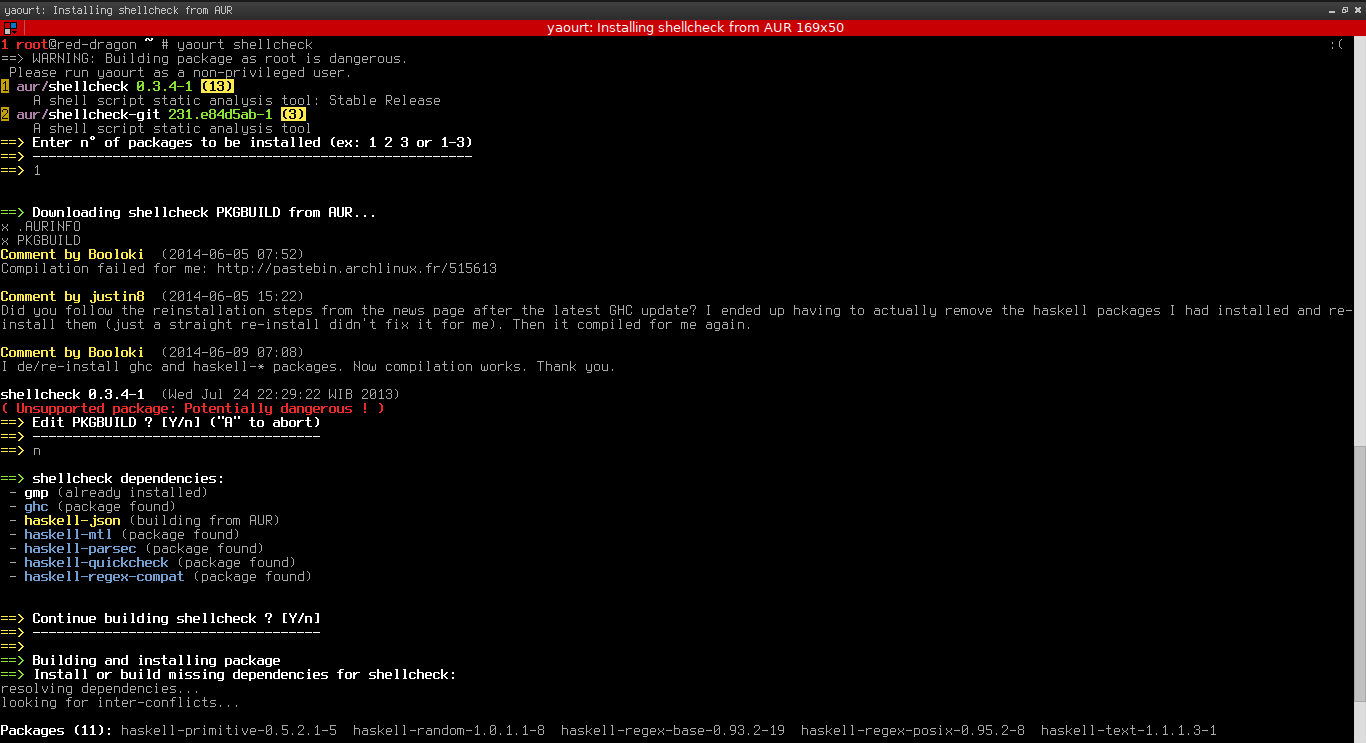Click the justin8 commenter name
The height and width of the screenshot is (743, 1366).
tap(113, 296)
